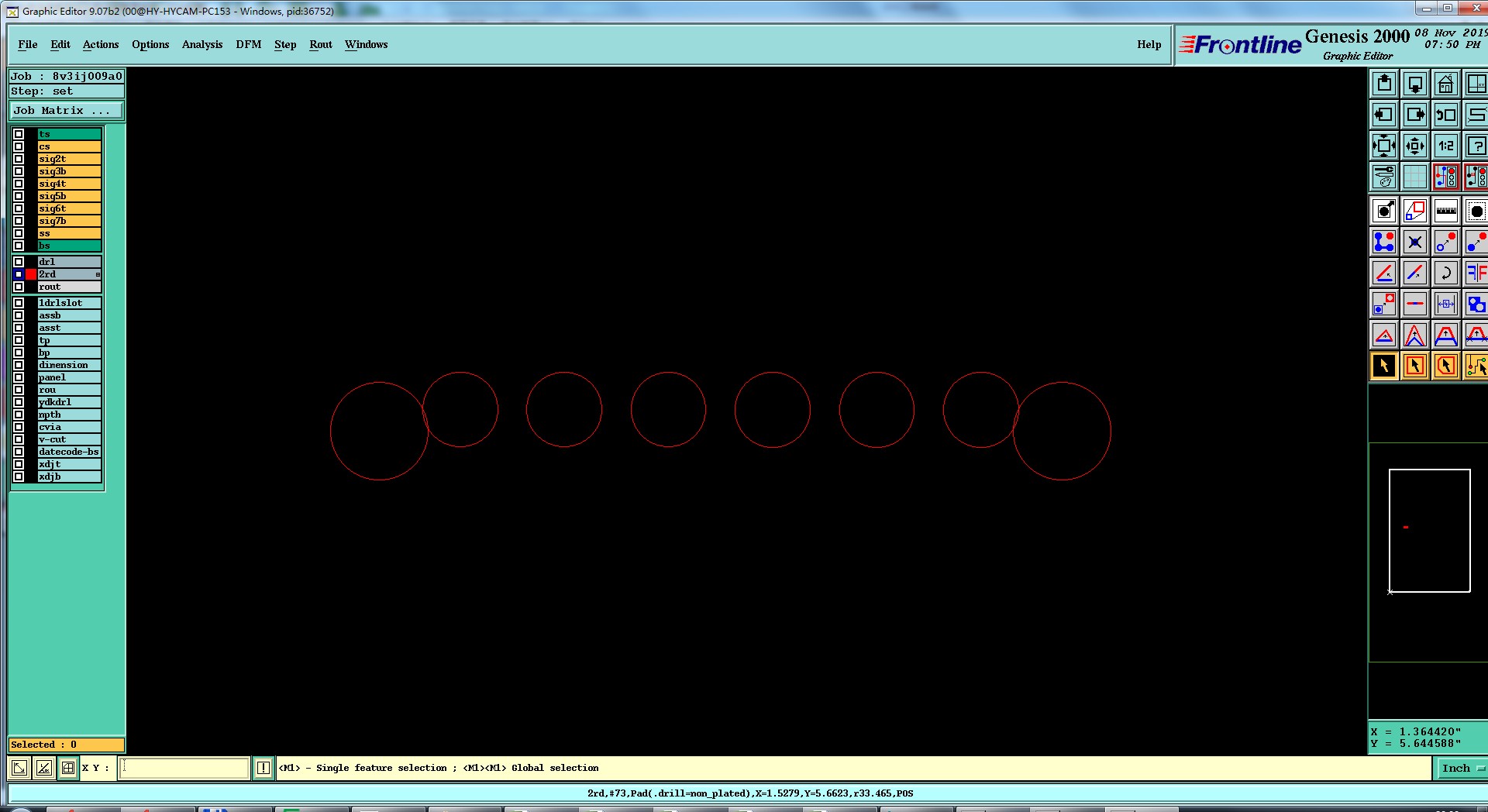Click the horizontal red-blue line icon

[x=1415, y=304]
